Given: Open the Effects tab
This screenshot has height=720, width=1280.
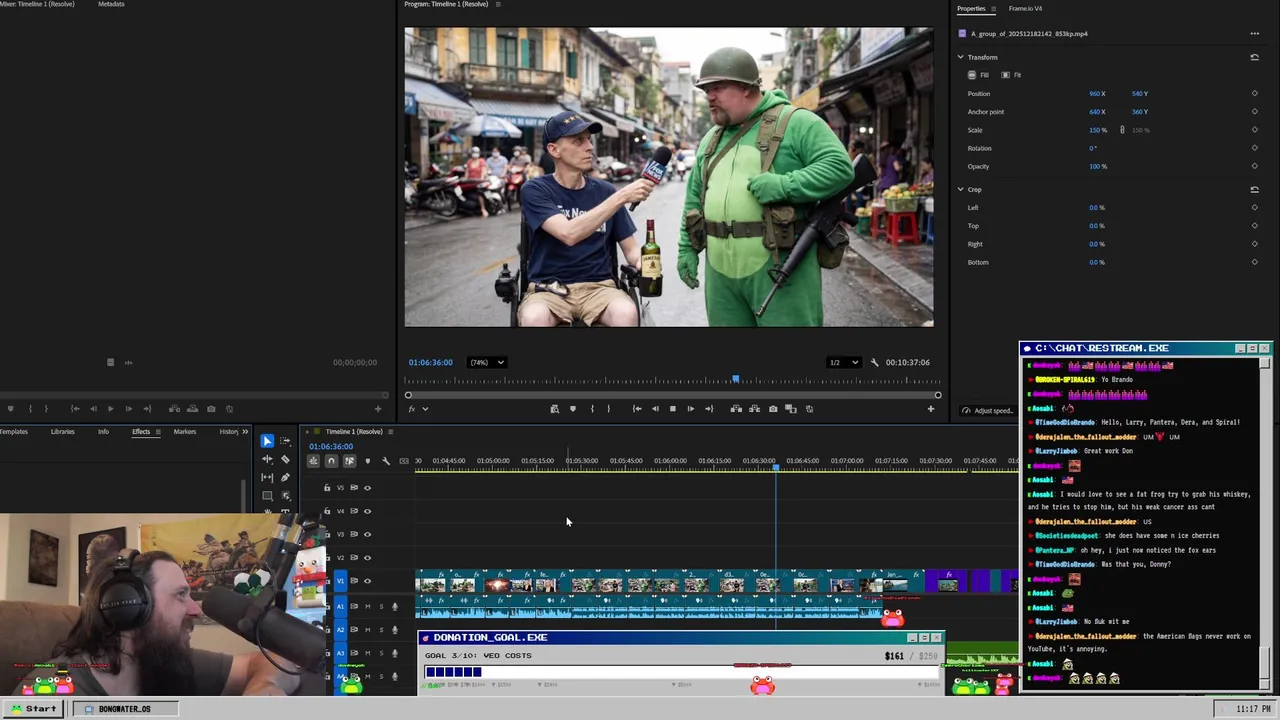Looking at the screenshot, I should 141,432.
